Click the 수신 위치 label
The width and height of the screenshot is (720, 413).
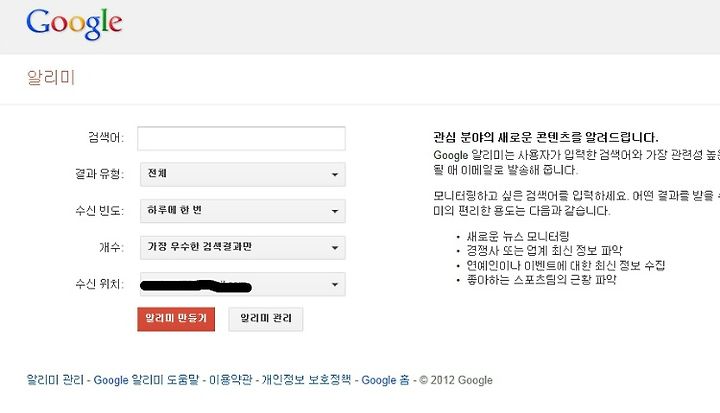tap(100, 284)
